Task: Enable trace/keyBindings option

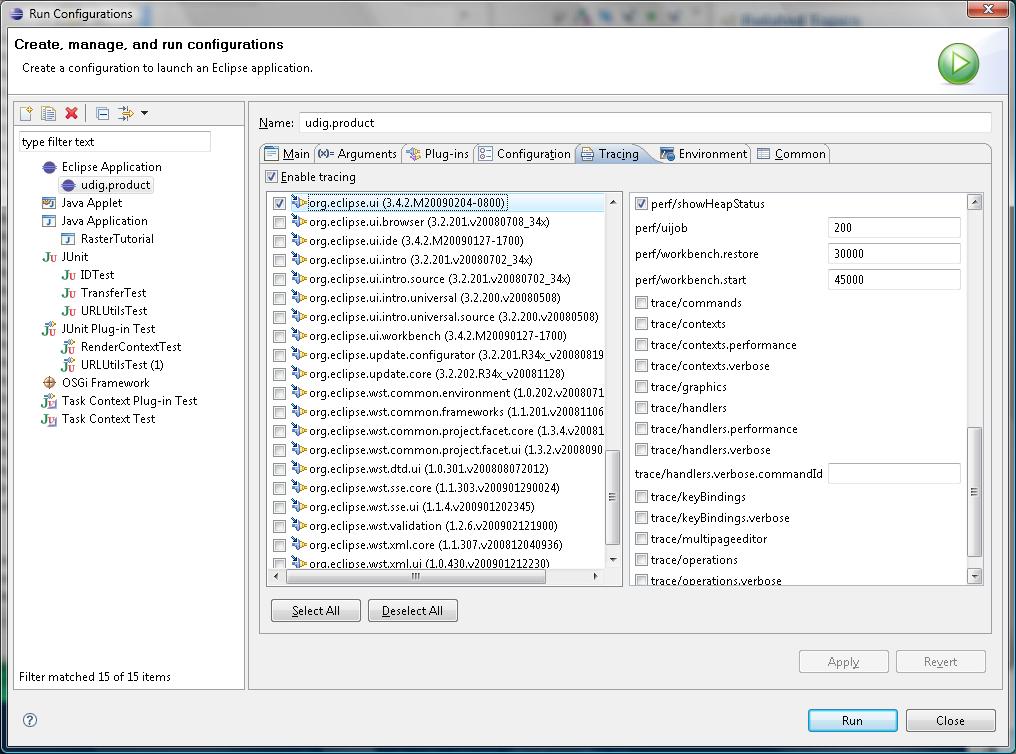Action: point(641,497)
